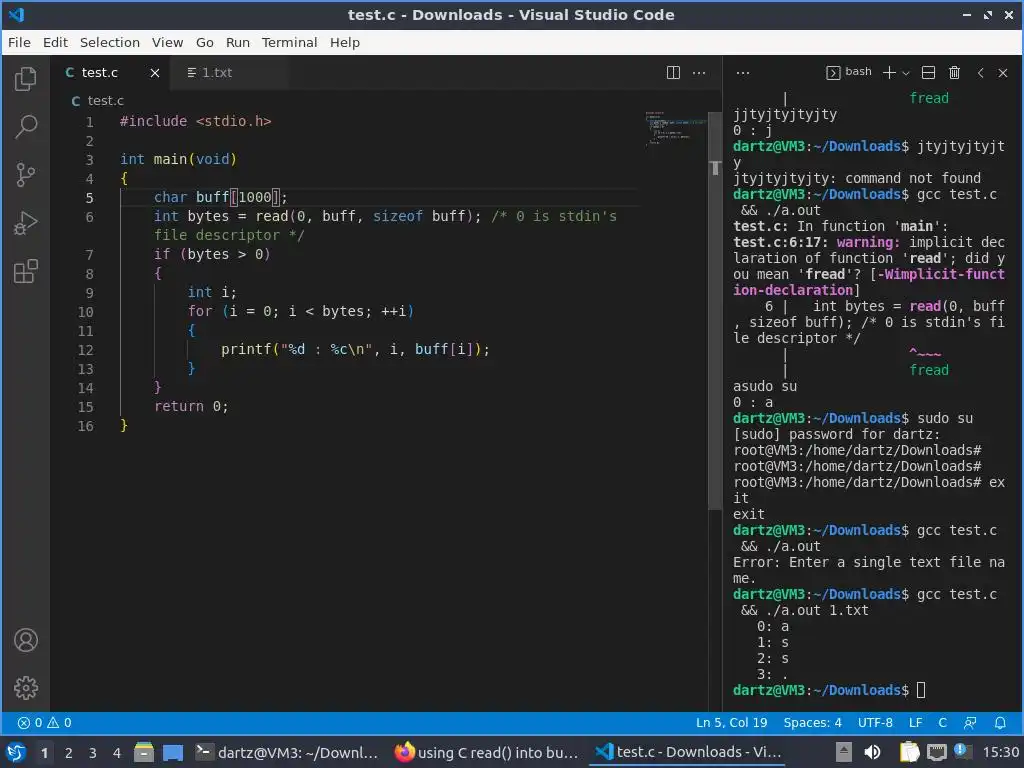Go to line via Ln 5, Col 19
This screenshot has width=1024, height=768.
(x=731, y=722)
